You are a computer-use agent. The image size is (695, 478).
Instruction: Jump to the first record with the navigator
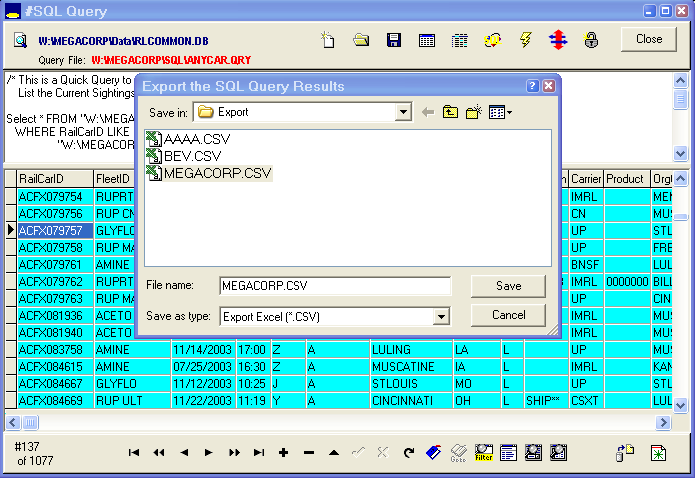(134, 453)
